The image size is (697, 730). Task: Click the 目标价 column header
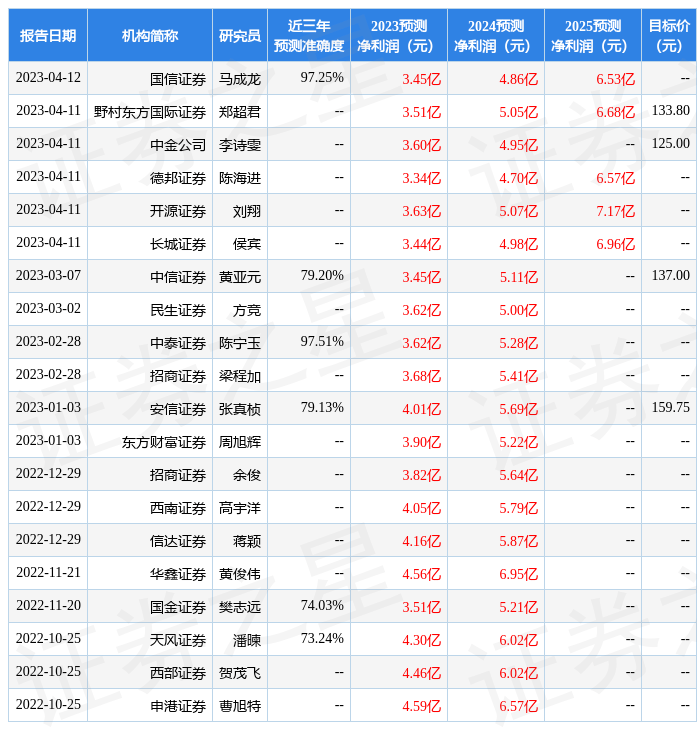click(x=669, y=36)
